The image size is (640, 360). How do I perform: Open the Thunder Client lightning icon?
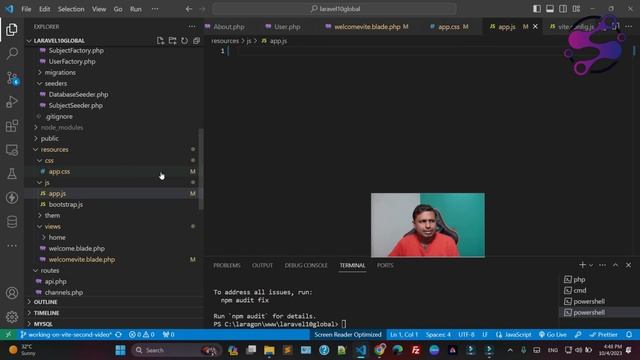click(12, 198)
